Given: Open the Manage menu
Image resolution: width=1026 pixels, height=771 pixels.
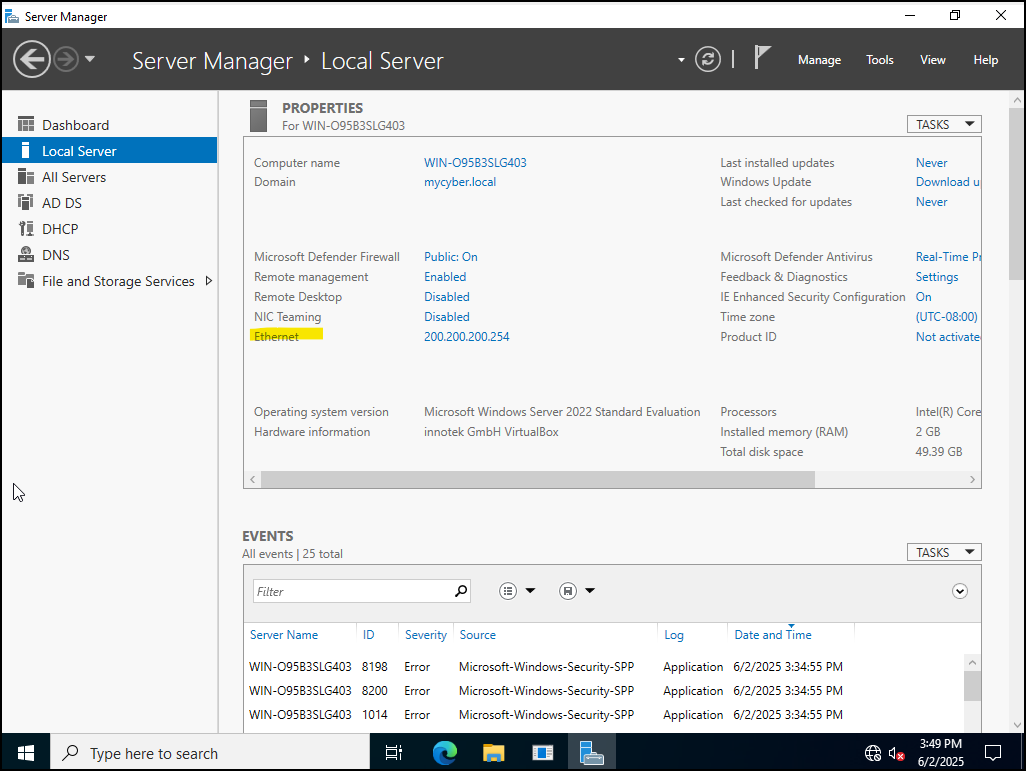Looking at the screenshot, I should (x=819, y=60).
